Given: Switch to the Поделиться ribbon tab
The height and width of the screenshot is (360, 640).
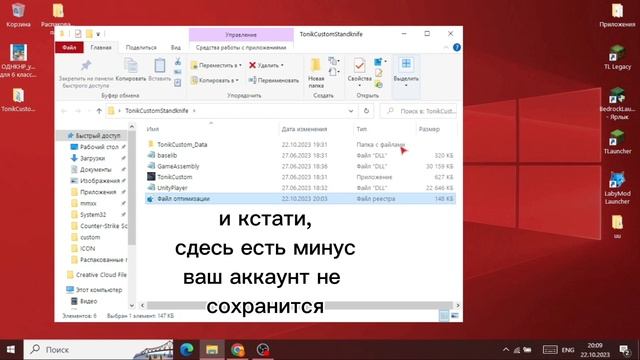Looking at the screenshot, I should 141,47.
